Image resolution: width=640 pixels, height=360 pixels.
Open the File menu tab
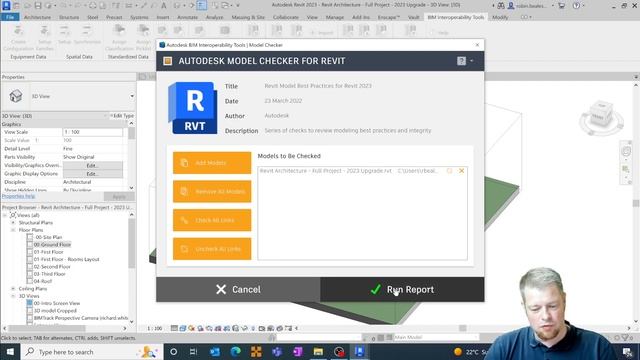pos(10,17)
